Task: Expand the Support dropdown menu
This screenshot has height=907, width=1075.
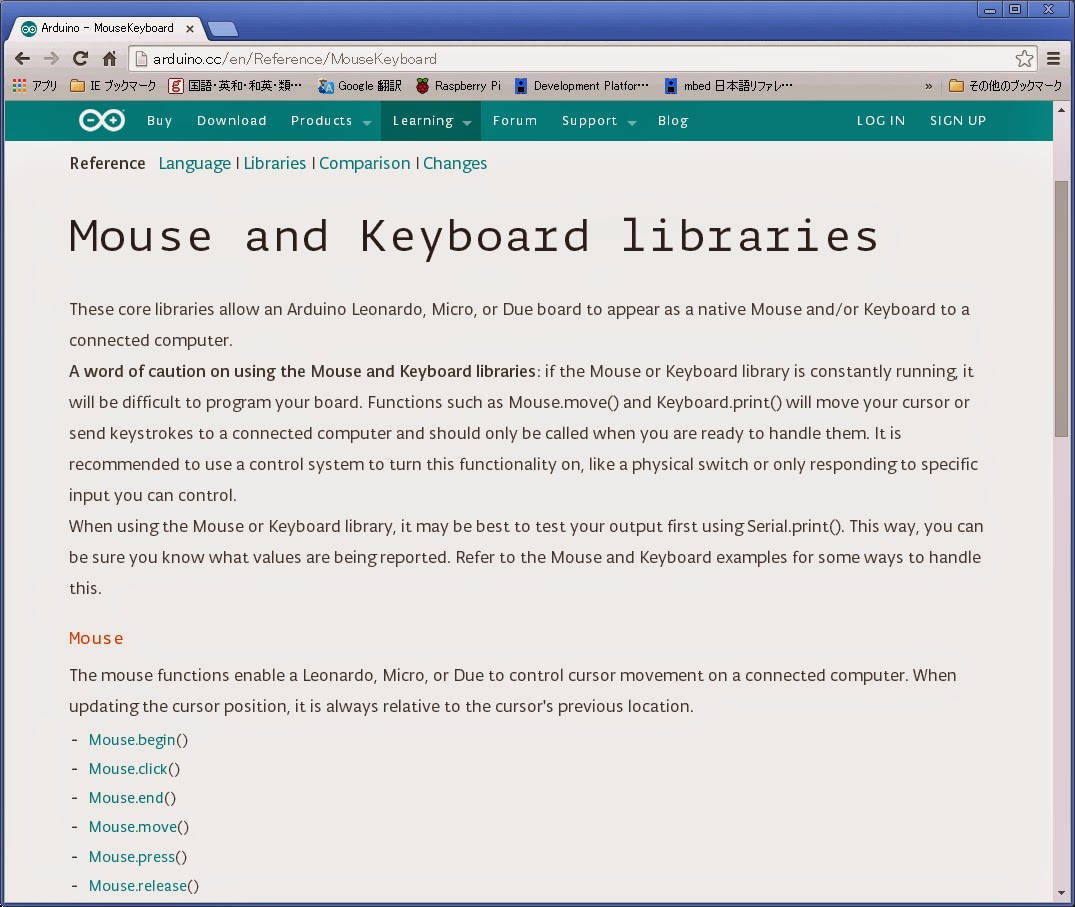Action: pyautogui.click(x=599, y=121)
